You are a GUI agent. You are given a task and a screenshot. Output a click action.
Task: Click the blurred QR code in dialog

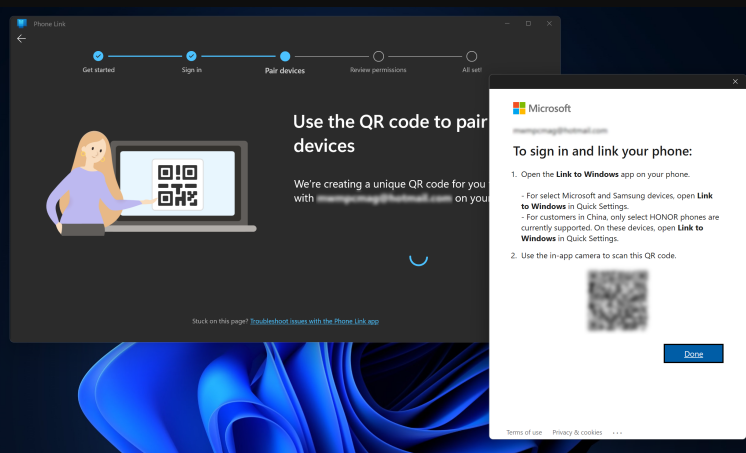coord(618,301)
